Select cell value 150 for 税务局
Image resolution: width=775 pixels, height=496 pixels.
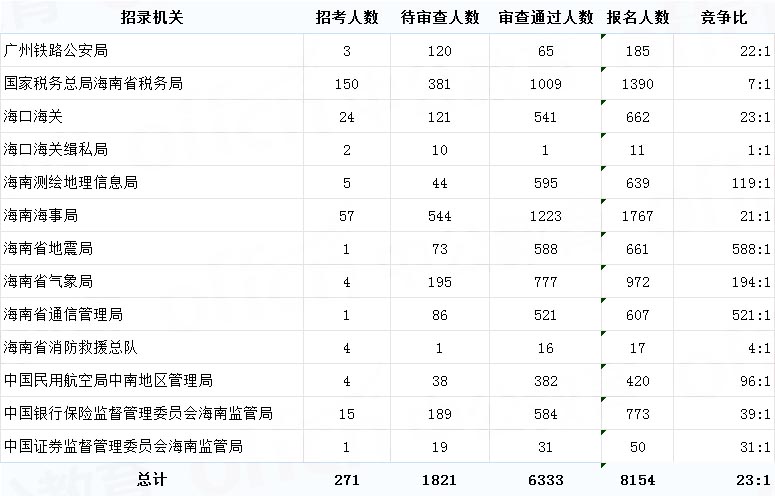point(346,84)
